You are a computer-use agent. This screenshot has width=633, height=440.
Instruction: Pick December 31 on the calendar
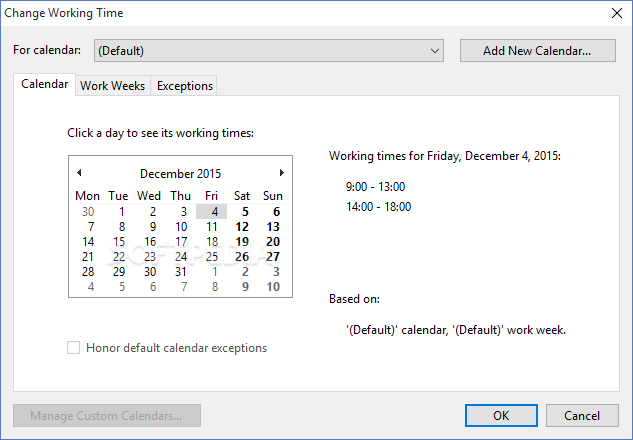pos(180,271)
